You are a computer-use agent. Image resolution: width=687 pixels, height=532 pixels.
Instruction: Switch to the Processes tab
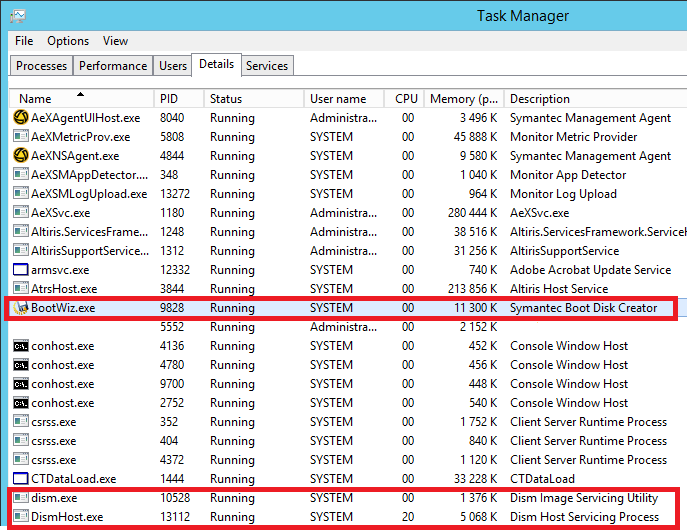(42, 66)
